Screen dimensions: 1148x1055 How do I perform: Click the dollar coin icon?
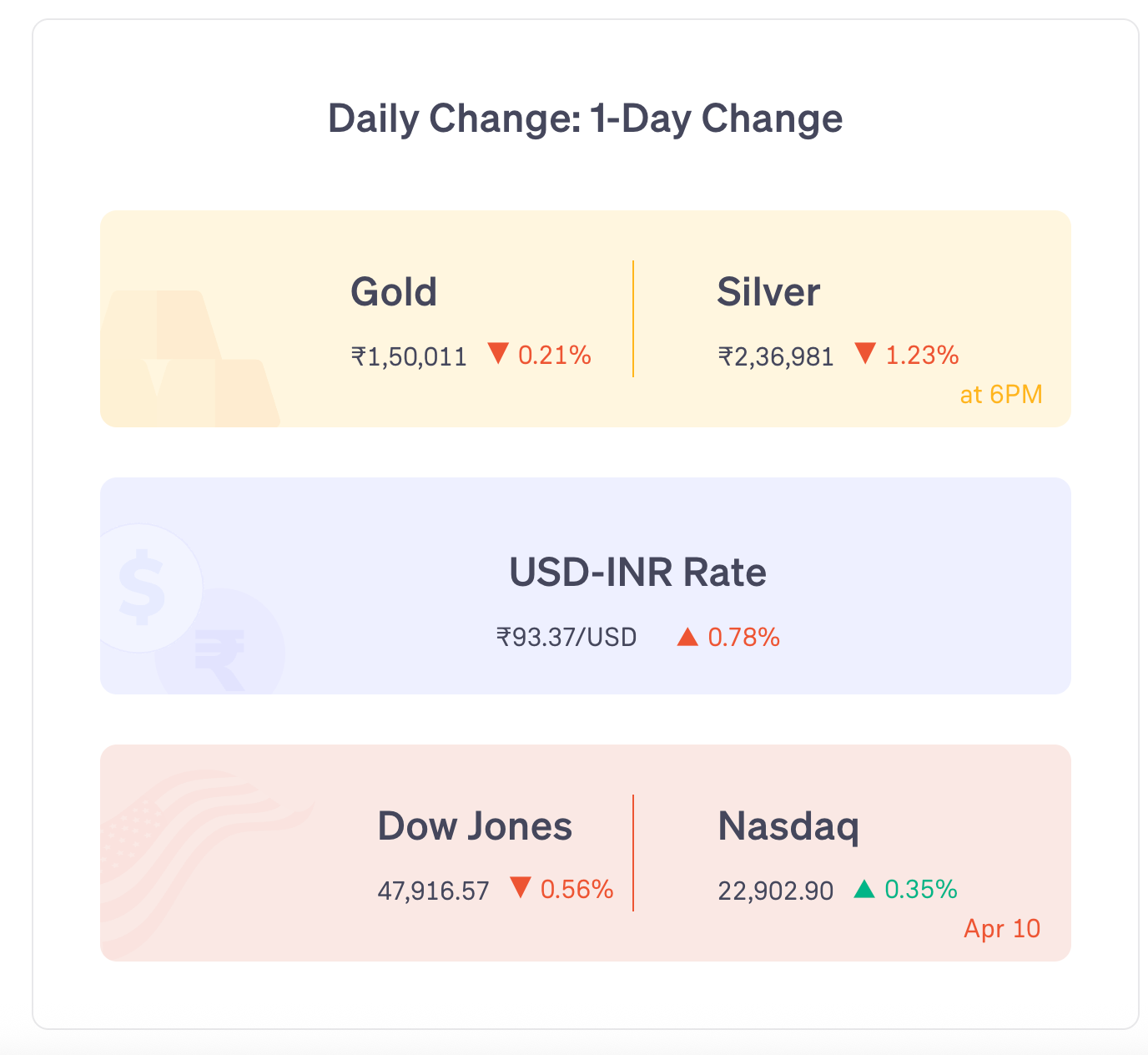click(143, 586)
